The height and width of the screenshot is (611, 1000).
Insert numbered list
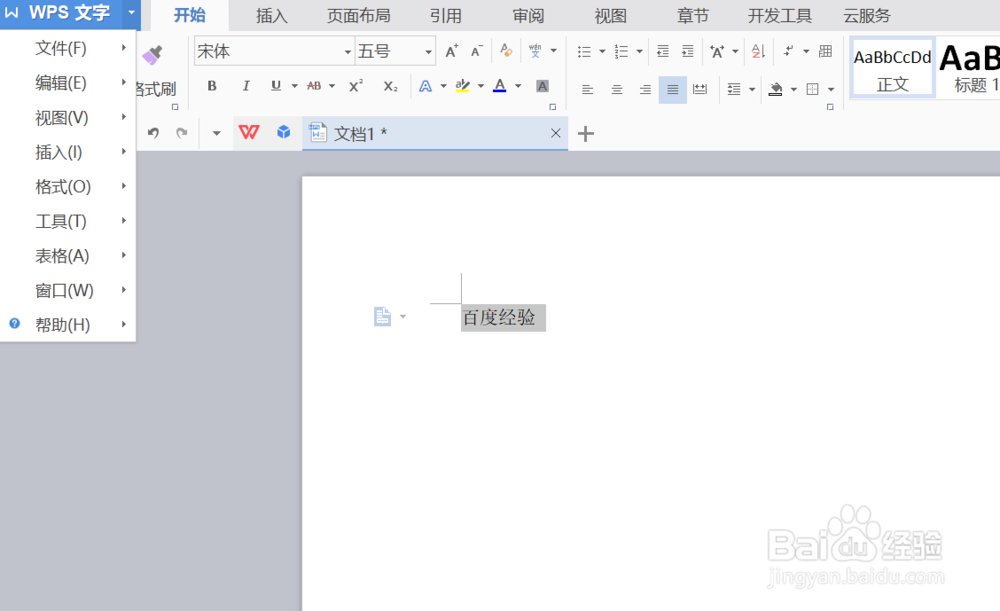621,52
